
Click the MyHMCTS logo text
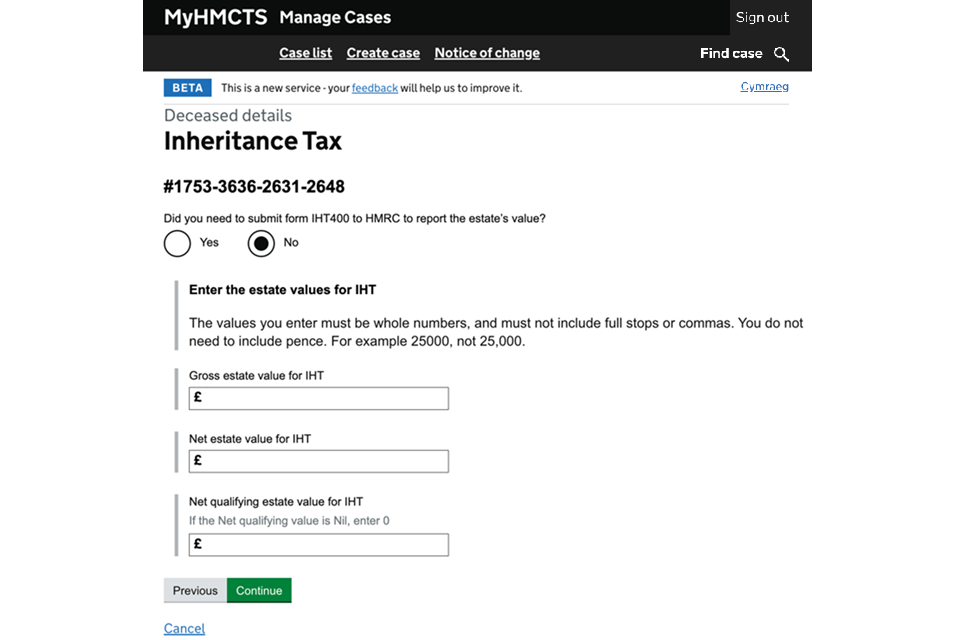pyautogui.click(x=215, y=17)
